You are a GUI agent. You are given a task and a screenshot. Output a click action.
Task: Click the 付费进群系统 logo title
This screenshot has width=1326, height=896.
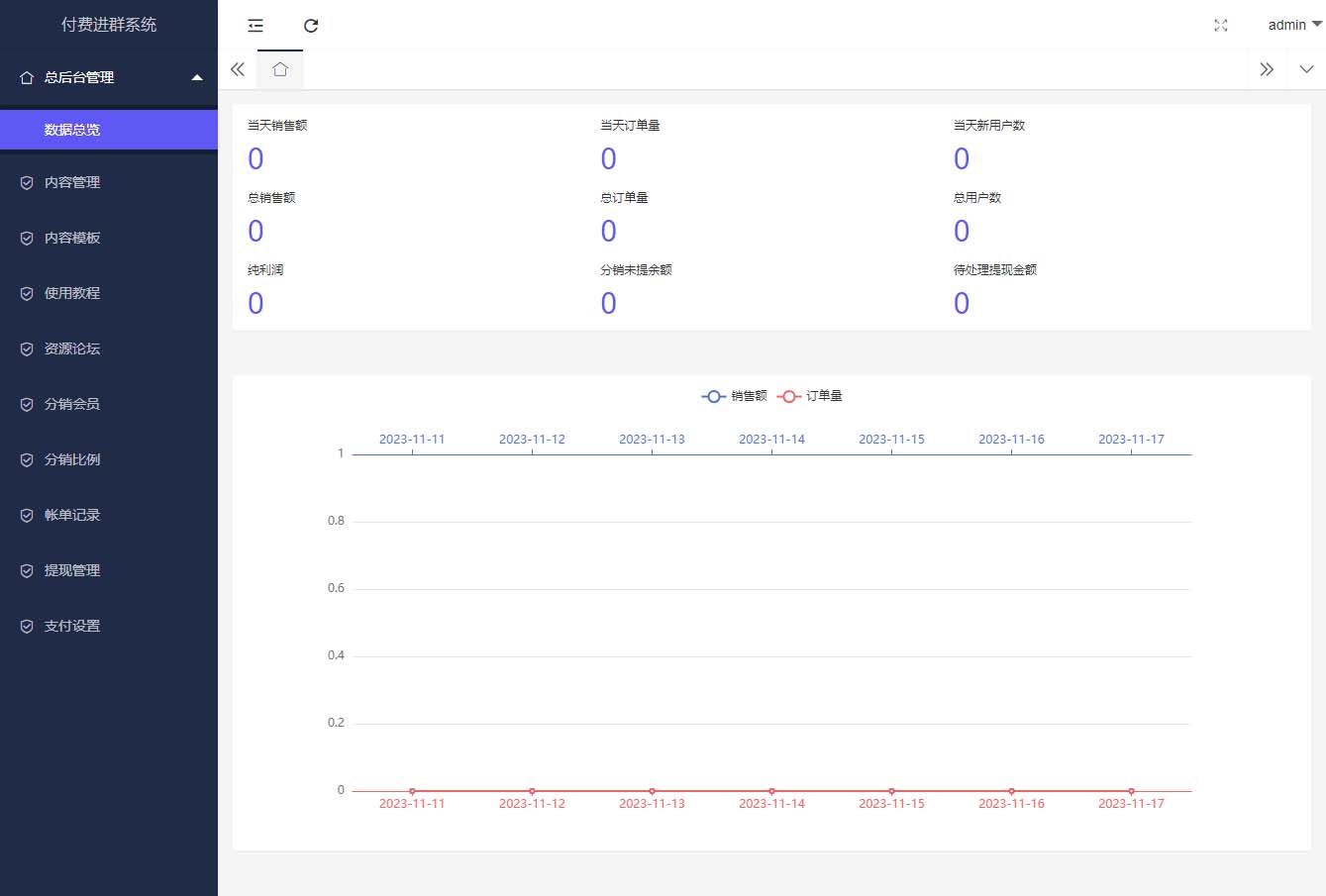pyautogui.click(x=109, y=25)
